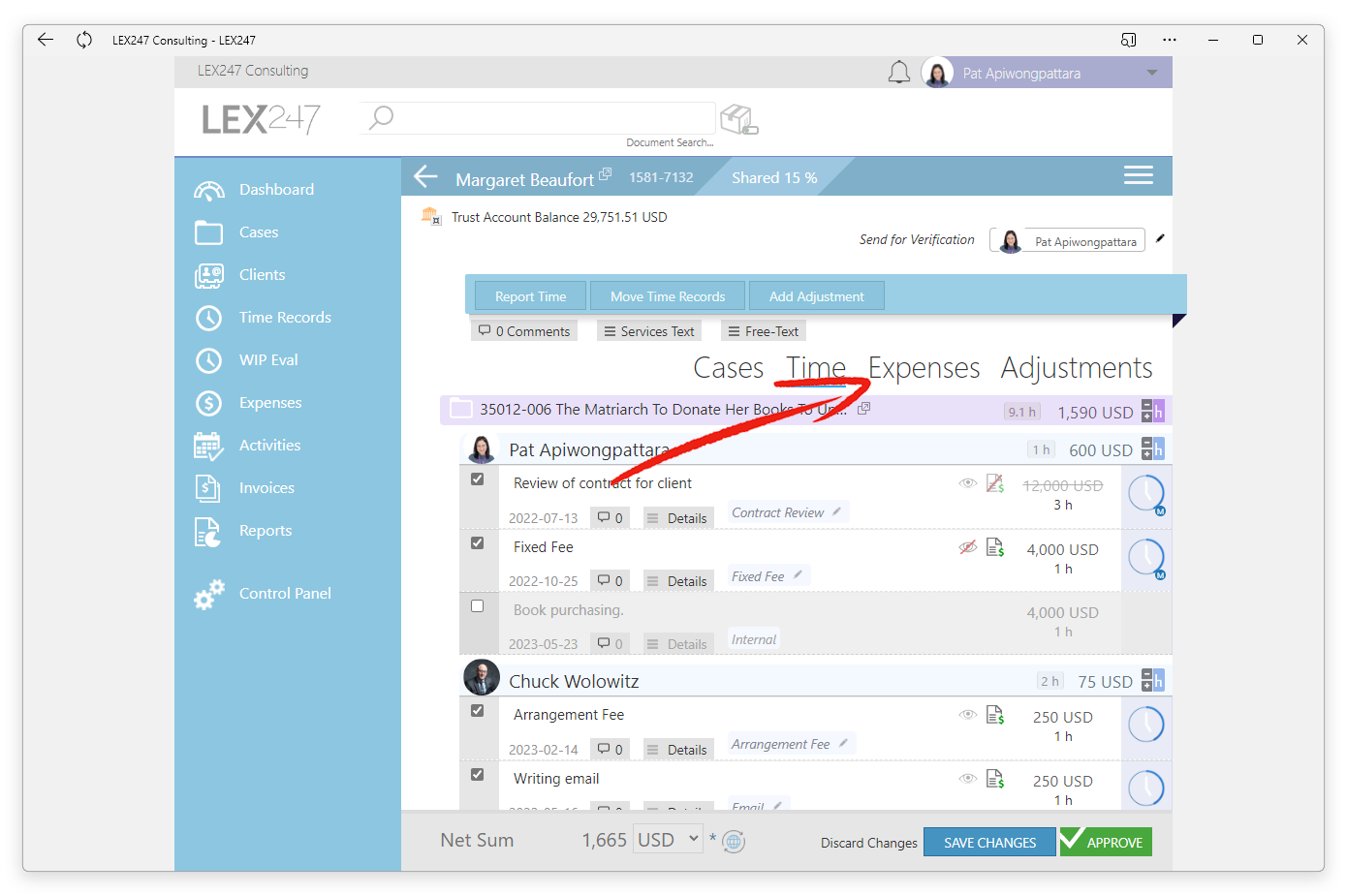Switch to the Adjustments tab
Image resolution: width=1347 pixels, height=896 pixels.
tap(1077, 368)
